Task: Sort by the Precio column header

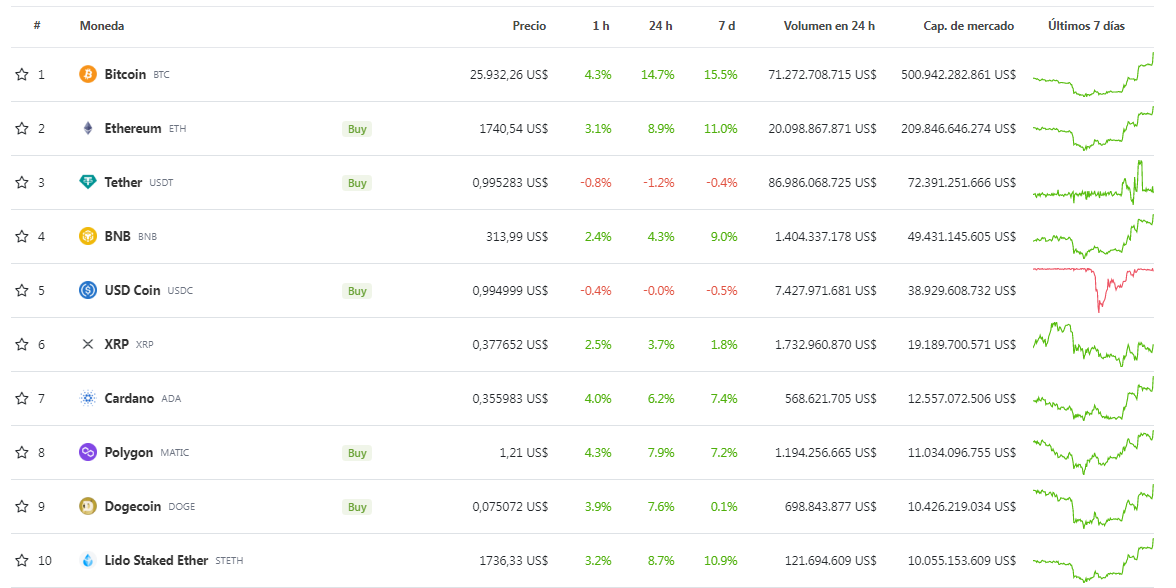Action: tap(530, 26)
